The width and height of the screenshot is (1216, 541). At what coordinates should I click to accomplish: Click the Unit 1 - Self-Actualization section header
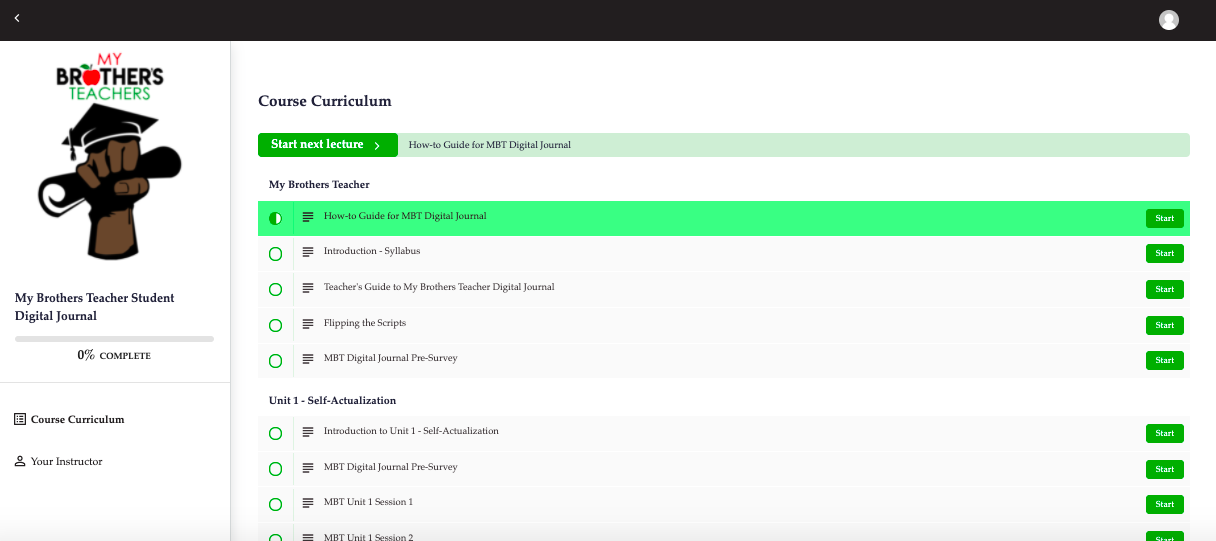tap(332, 400)
